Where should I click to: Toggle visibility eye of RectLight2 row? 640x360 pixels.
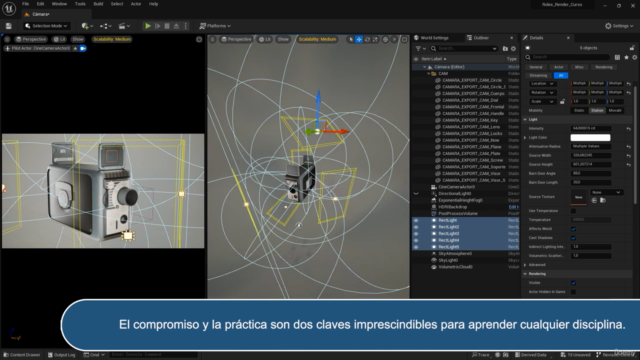click(x=416, y=227)
